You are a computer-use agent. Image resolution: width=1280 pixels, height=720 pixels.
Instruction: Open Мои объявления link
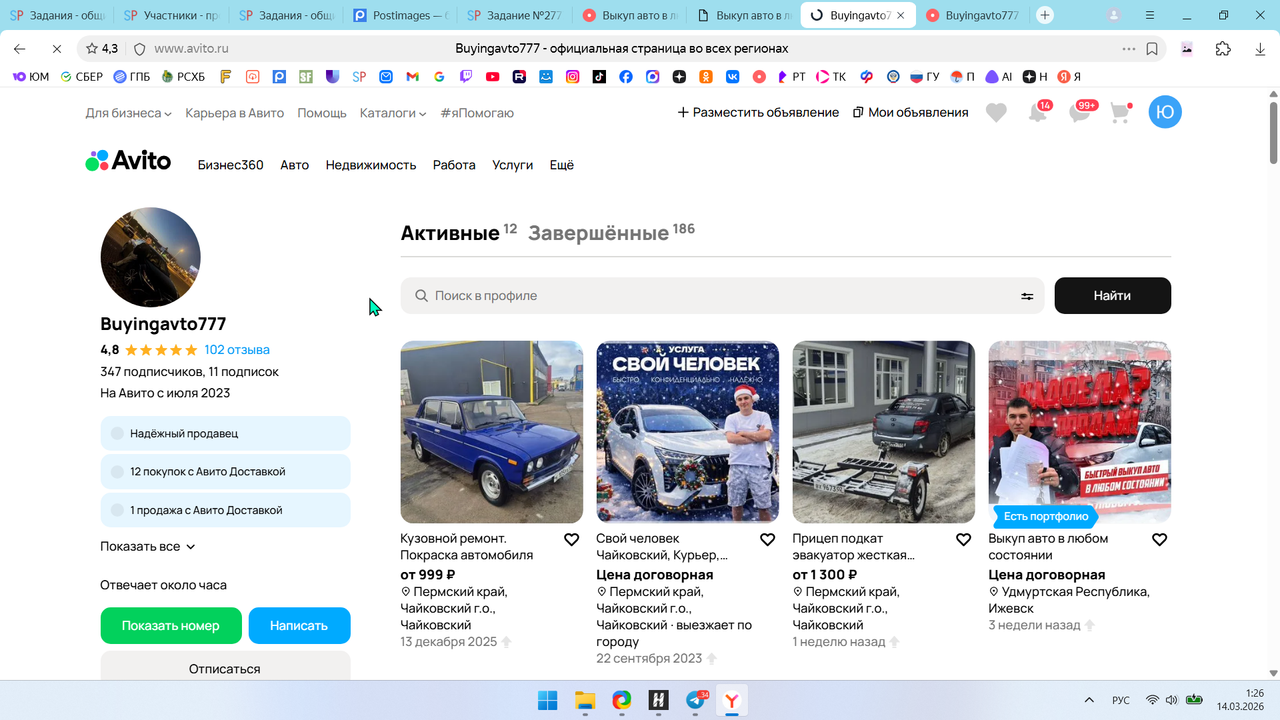click(x=910, y=113)
